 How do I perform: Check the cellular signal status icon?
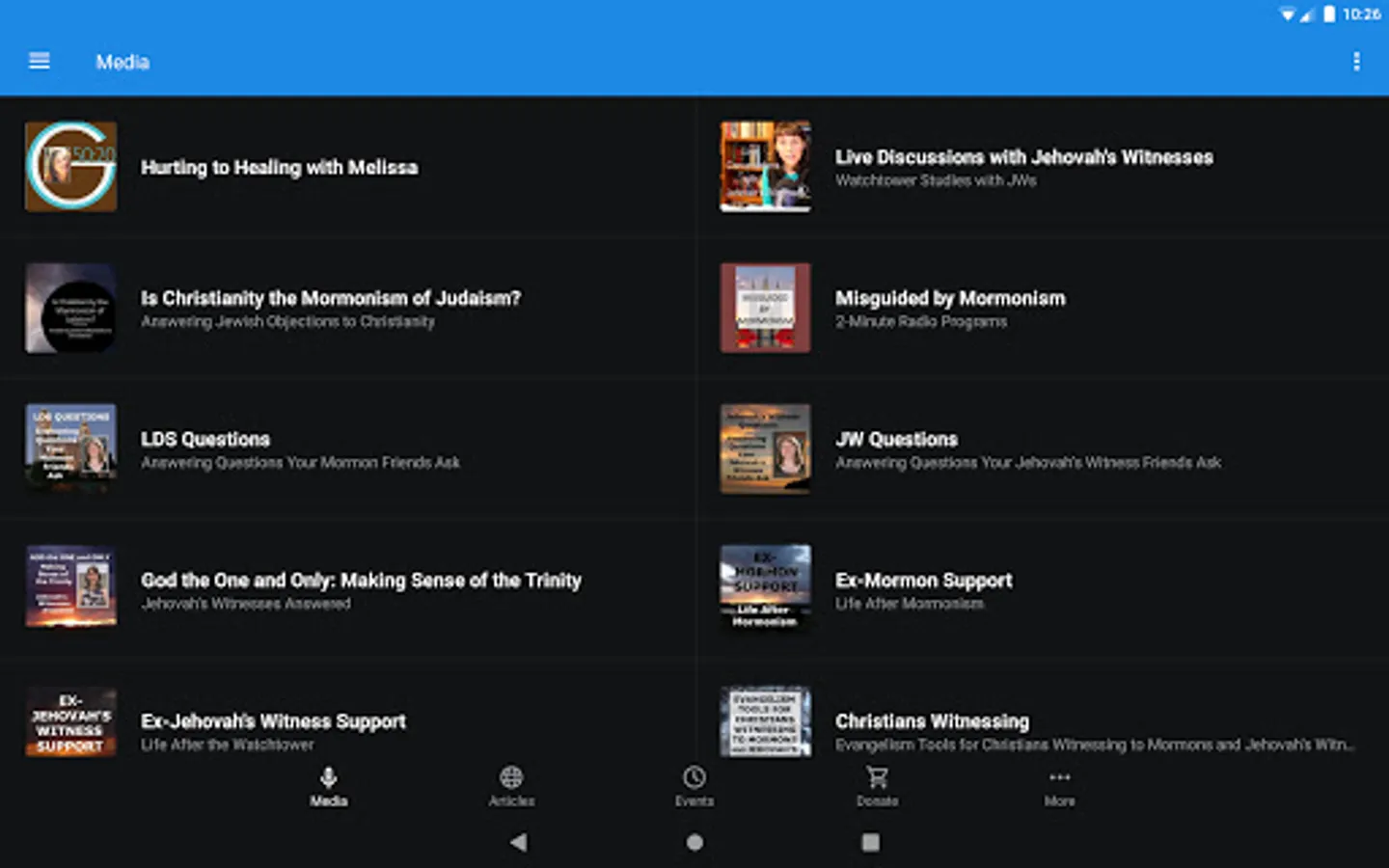point(1308,14)
